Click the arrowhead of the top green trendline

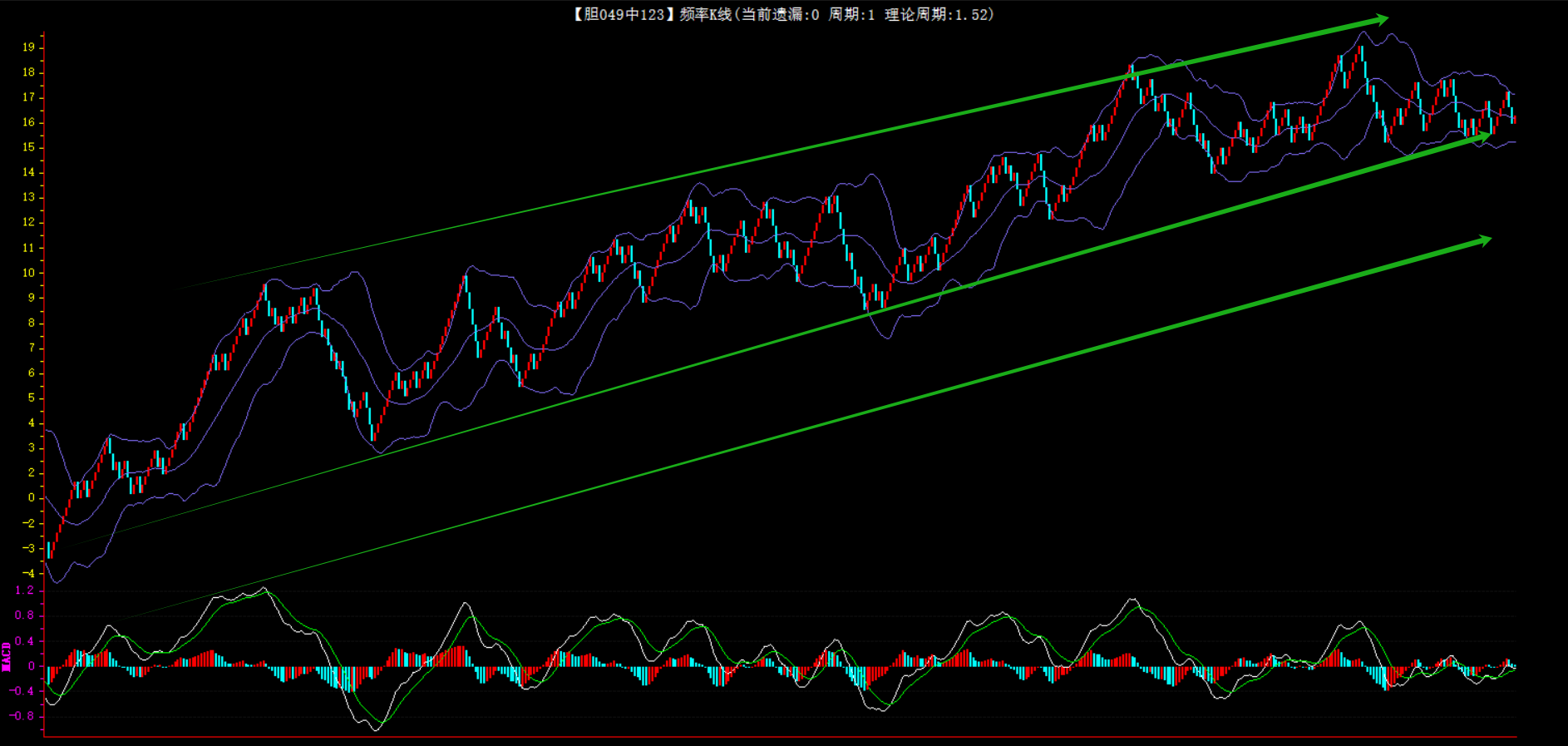click(x=1378, y=20)
